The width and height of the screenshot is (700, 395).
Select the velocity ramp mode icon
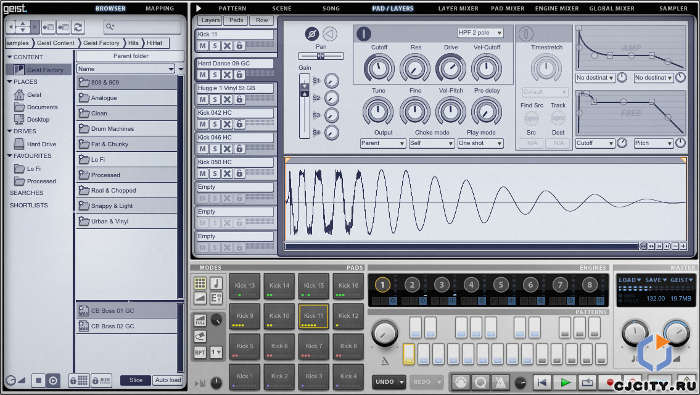tap(200, 298)
